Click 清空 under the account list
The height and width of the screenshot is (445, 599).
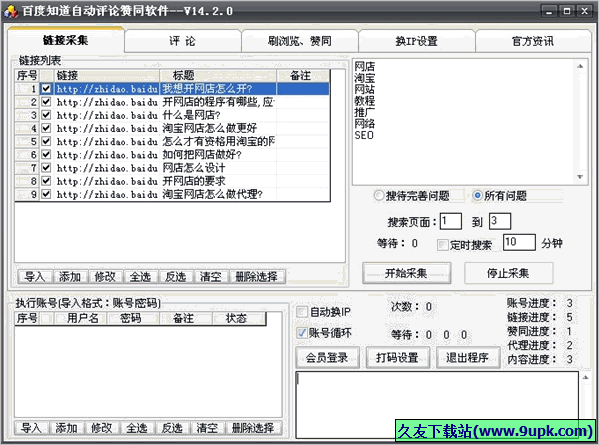coord(207,428)
